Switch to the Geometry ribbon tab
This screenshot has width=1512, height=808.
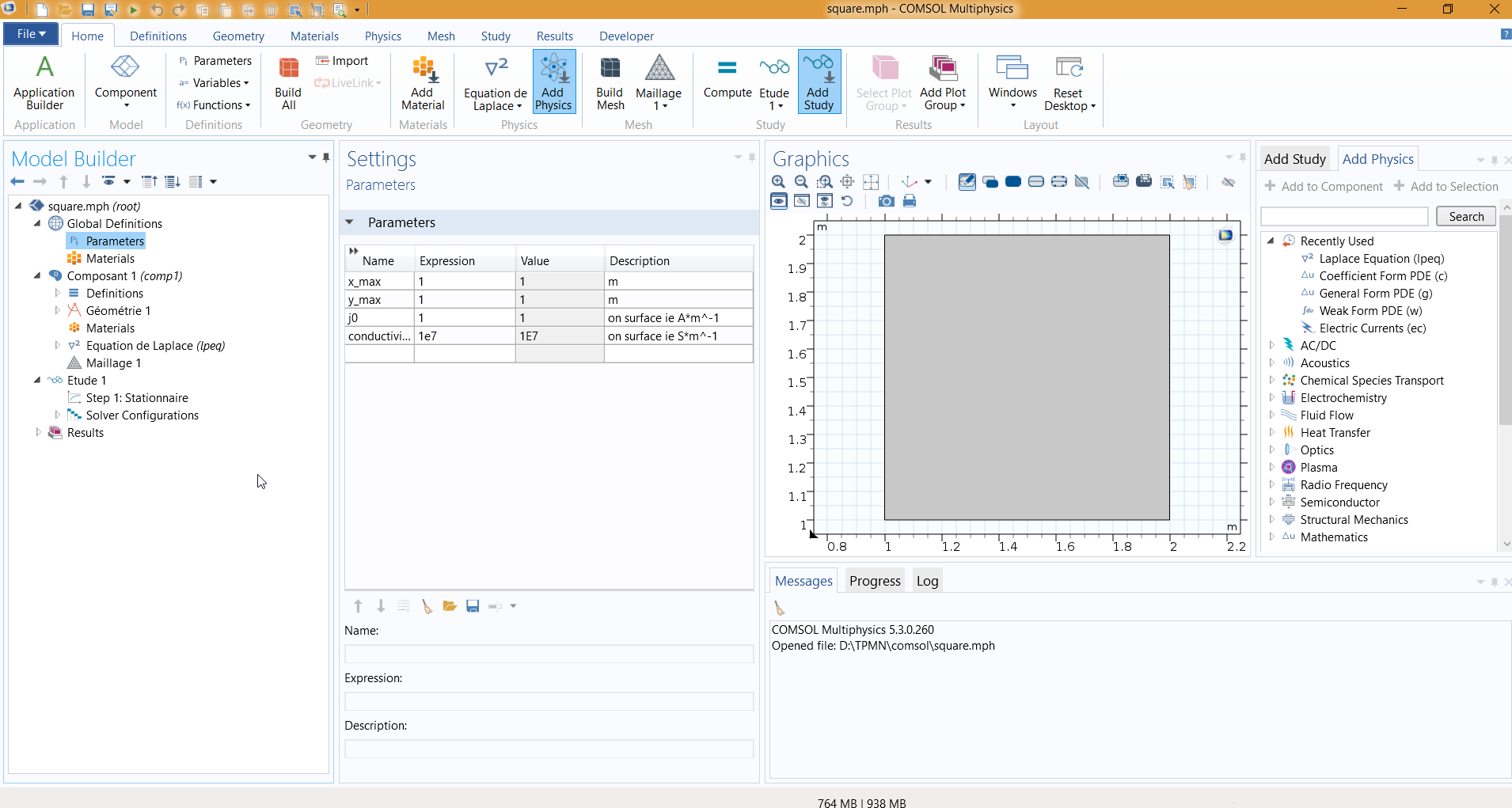[238, 36]
